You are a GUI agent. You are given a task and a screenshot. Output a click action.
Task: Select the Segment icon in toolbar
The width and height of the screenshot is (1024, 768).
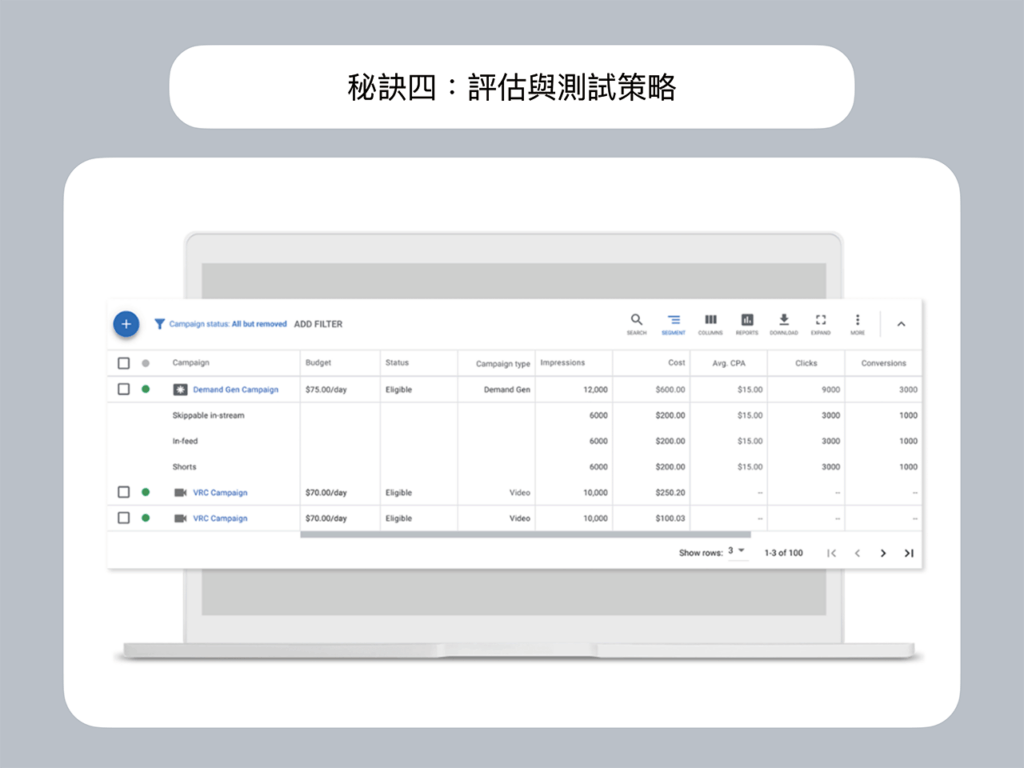click(673, 322)
